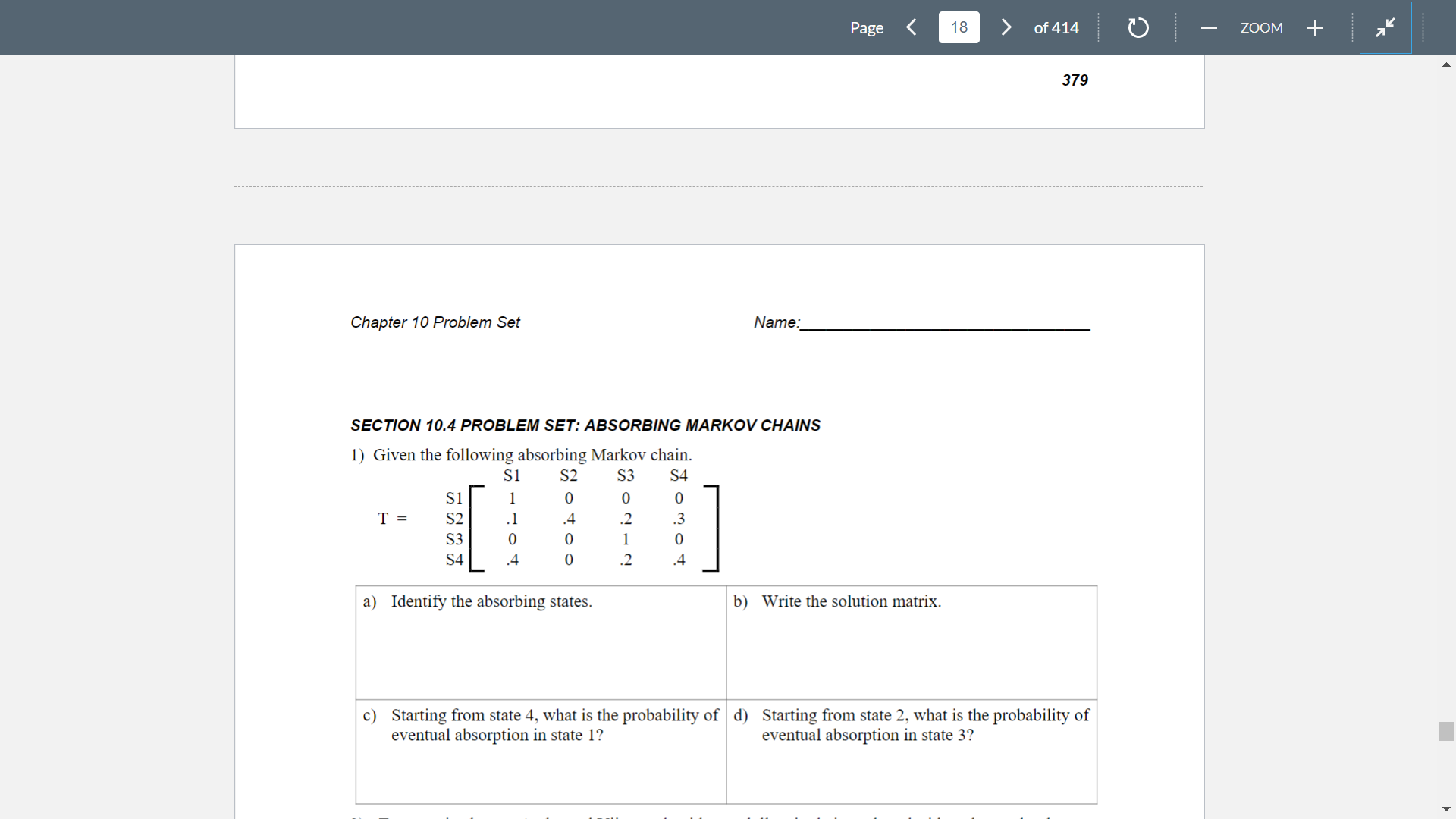Click the scrollbar down arrow
The image size is (1456, 819).
pyautogui.click(x=1446, y=808)
